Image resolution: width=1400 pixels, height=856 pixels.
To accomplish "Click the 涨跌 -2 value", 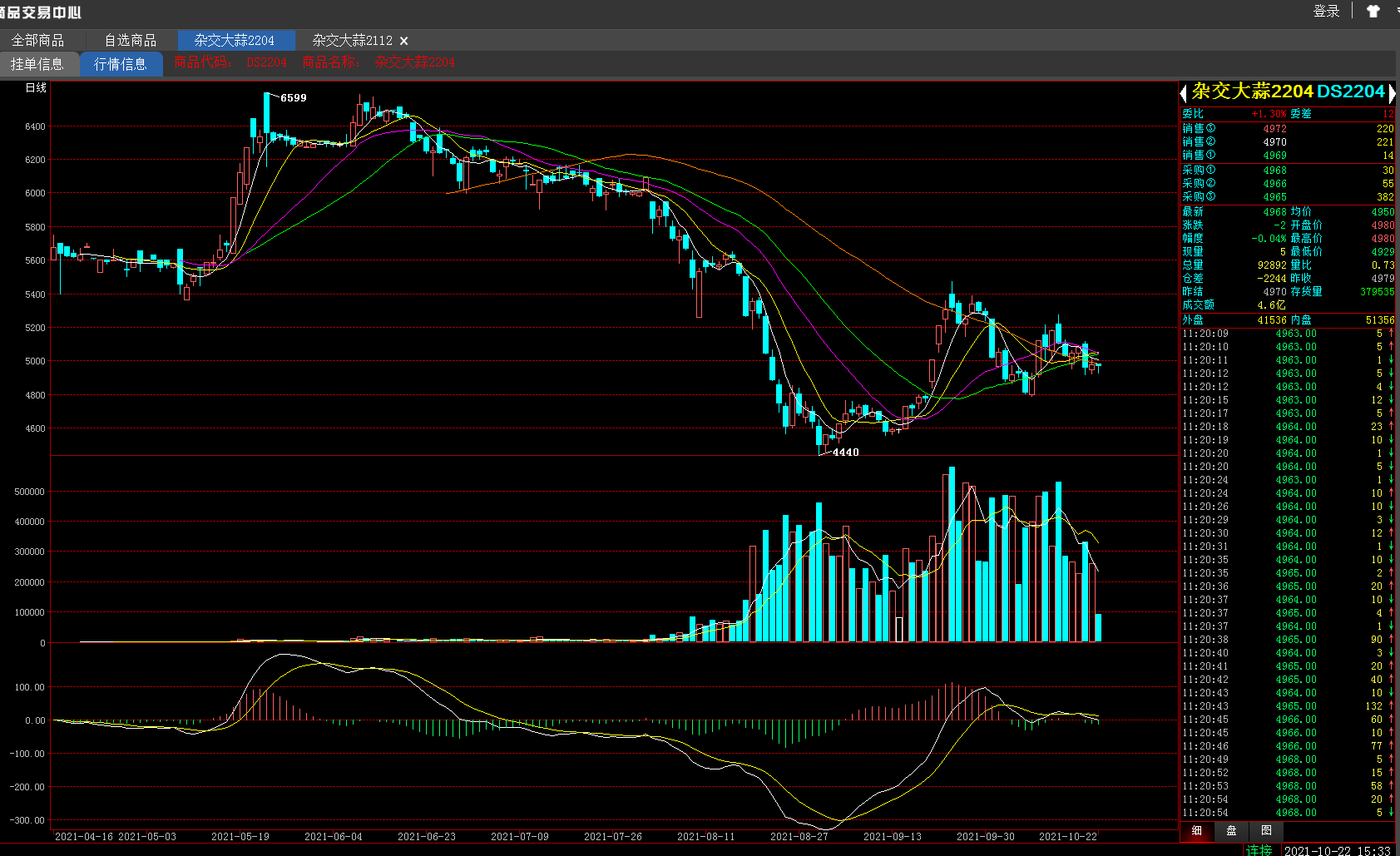I will pos(1279,225).
